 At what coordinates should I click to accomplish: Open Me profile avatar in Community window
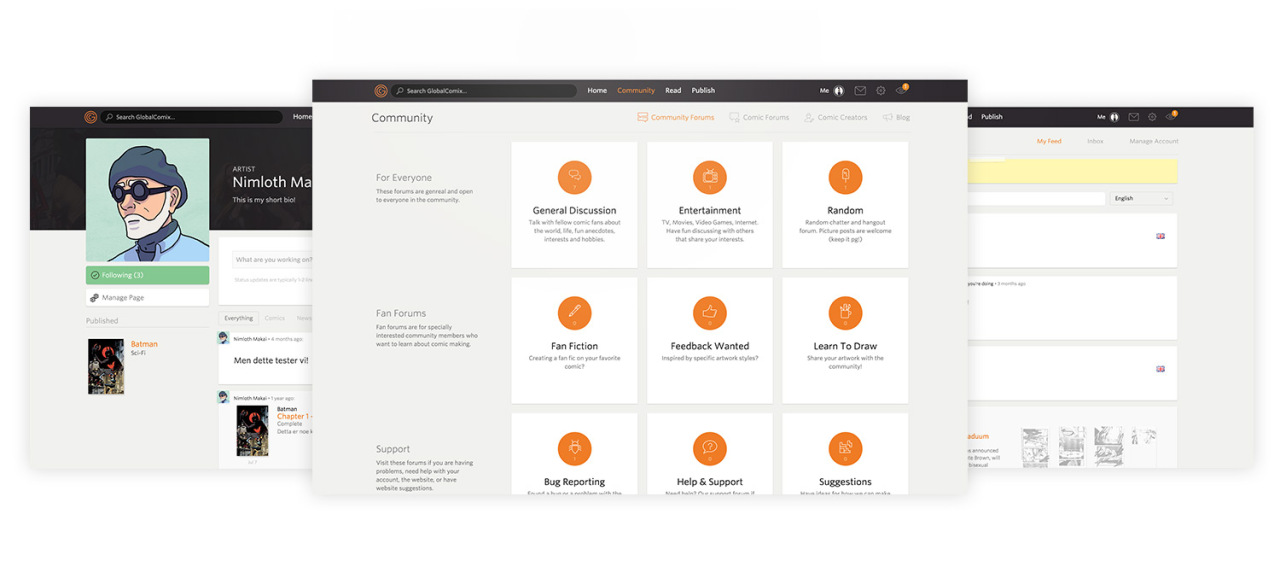coord(839,91)
